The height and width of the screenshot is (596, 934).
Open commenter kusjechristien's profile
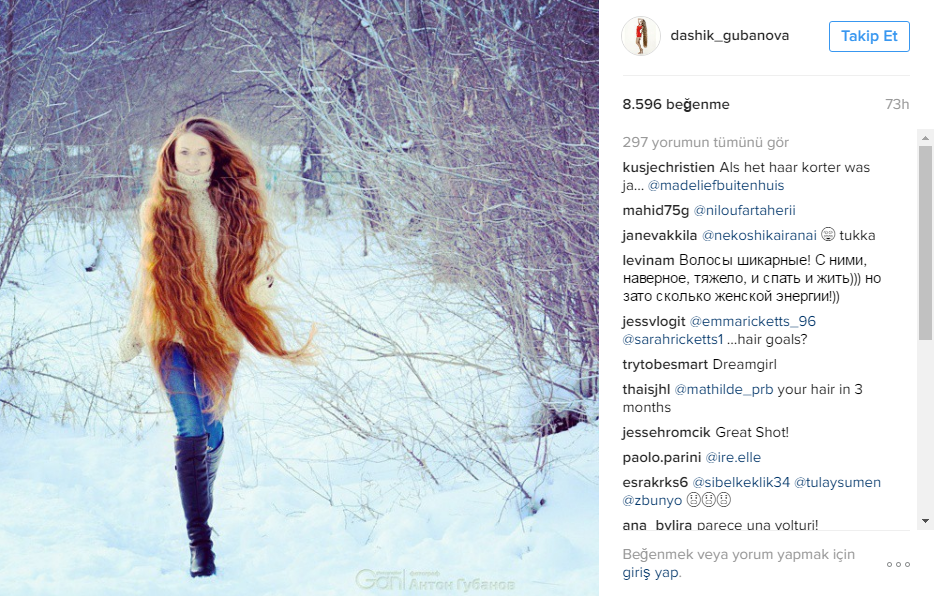tap(668, 167)
